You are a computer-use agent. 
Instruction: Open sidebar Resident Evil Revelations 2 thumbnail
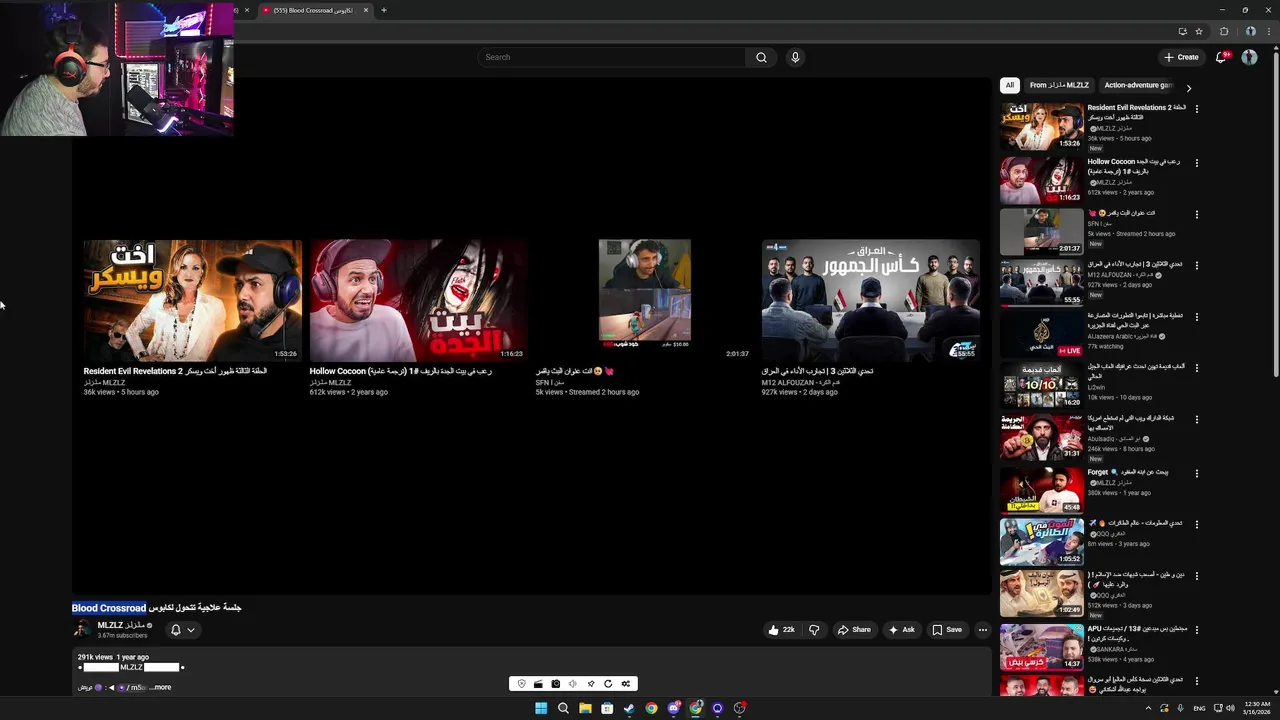[1041, 126]
